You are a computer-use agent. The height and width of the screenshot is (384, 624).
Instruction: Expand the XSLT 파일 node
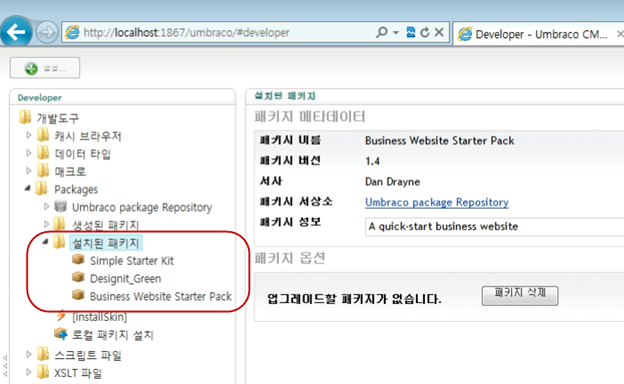pyautogui.click(x=28, y=372)
